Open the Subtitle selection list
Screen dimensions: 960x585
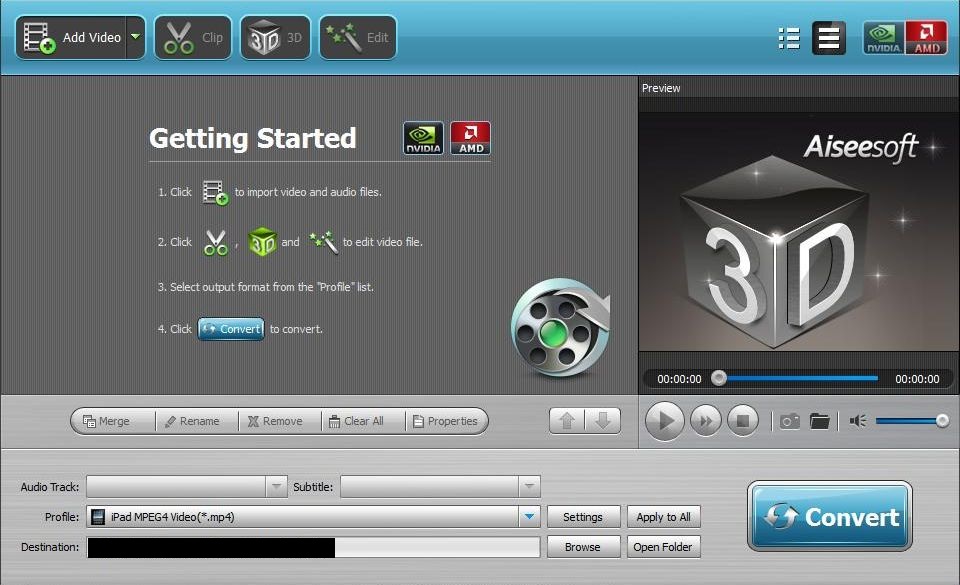(x=530, y=486)
